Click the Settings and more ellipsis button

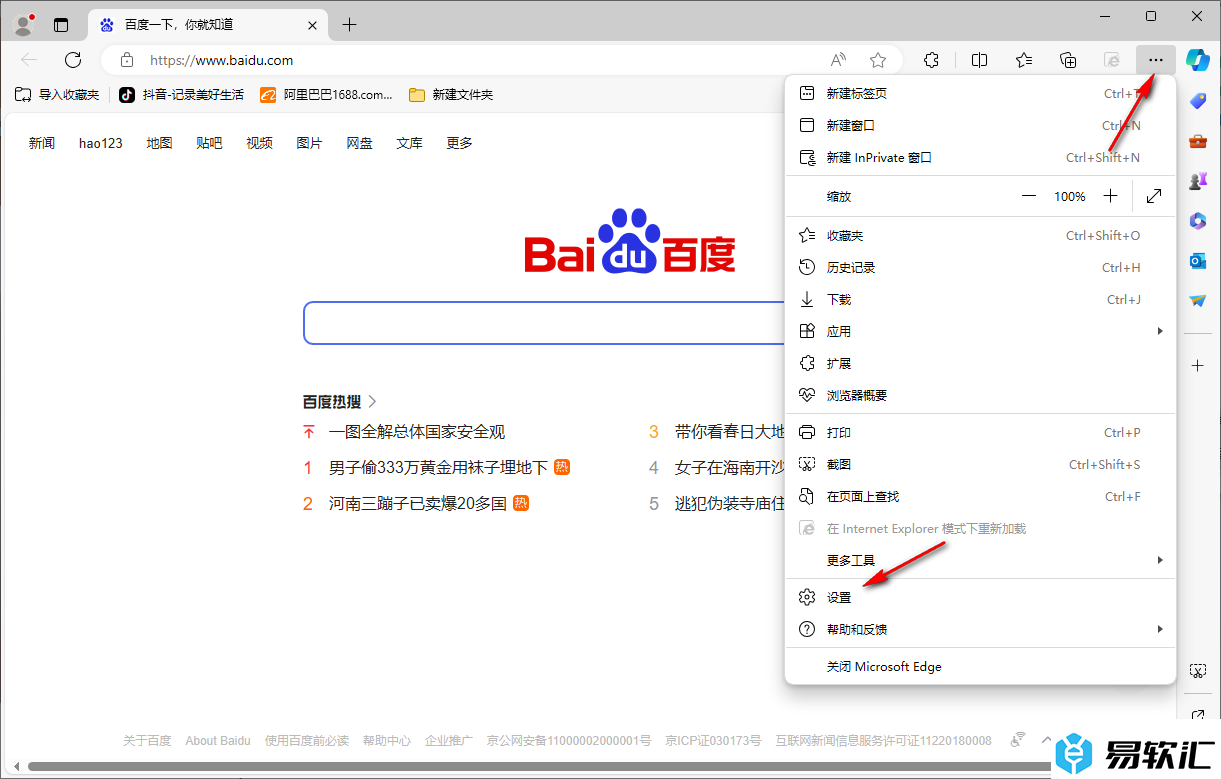[x=1156, y=60]
